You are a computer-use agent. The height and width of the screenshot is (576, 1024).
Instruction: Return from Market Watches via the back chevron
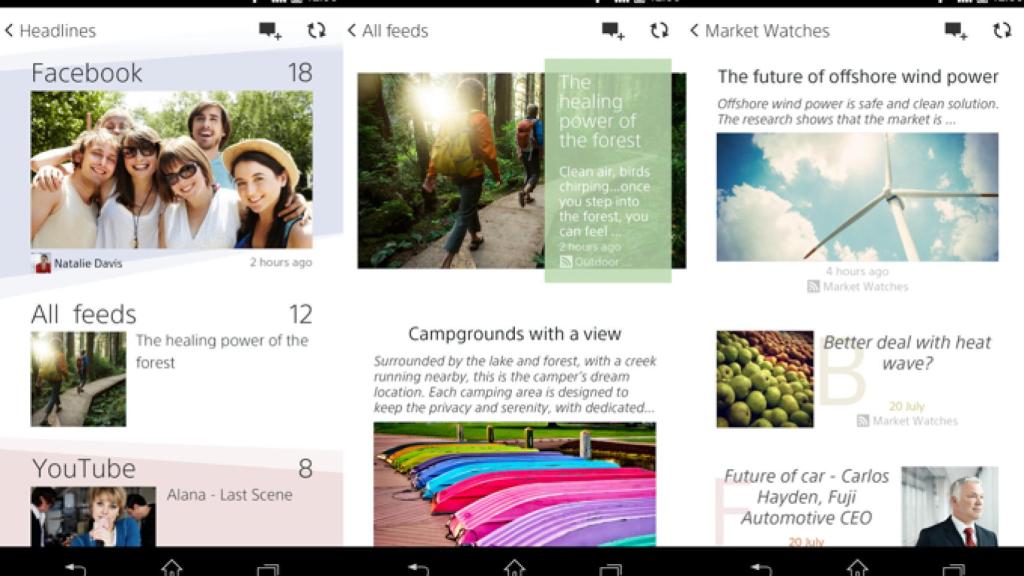click(x=695, y=31)
